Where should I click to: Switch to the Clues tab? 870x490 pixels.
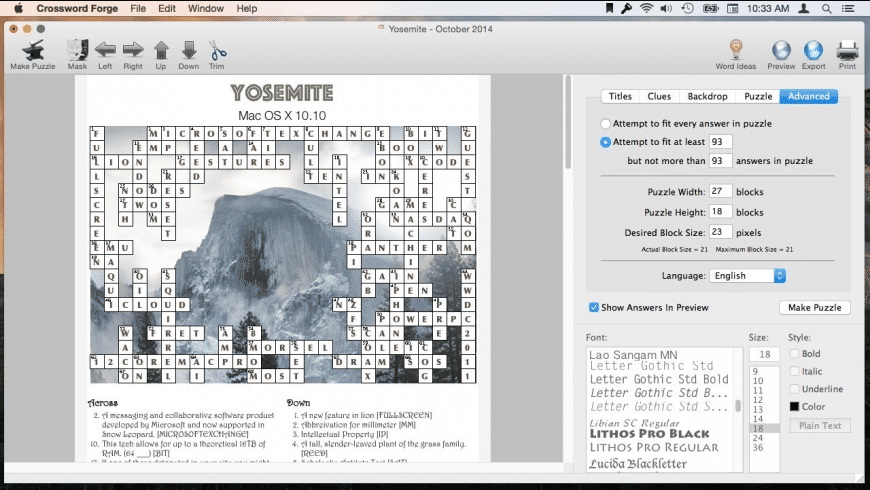[659, 96]
